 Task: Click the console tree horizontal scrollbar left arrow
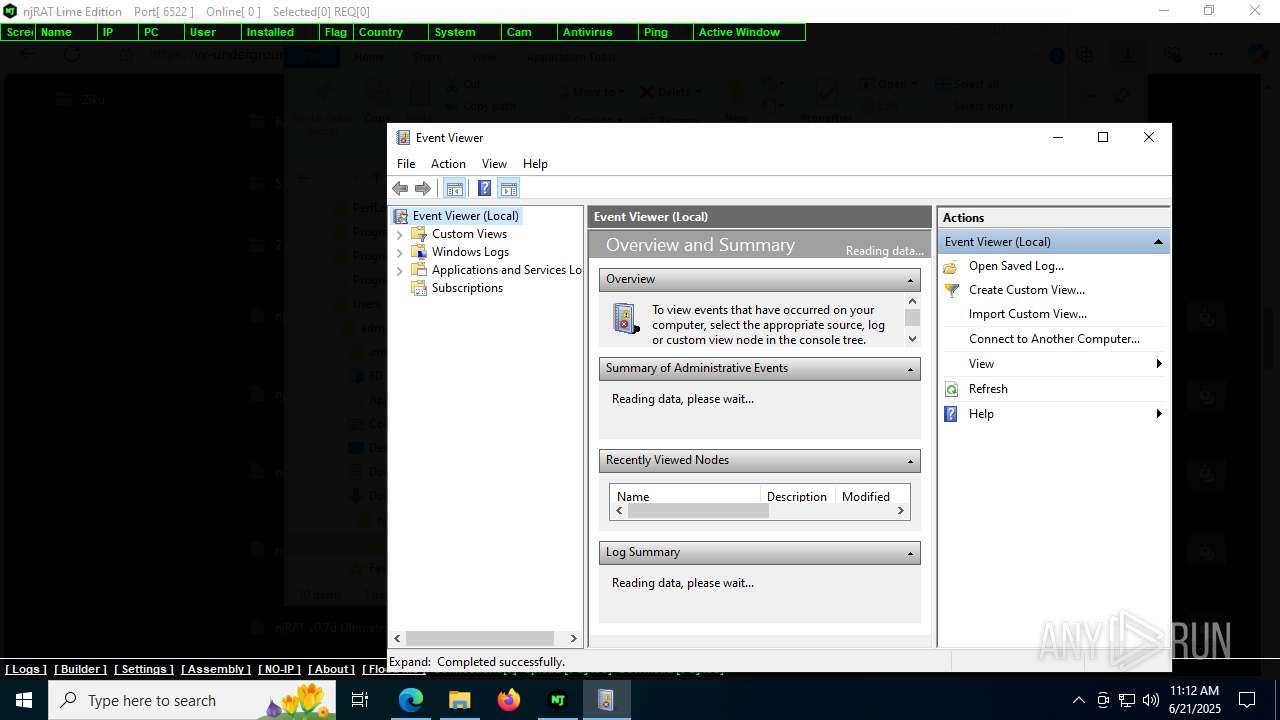397,638
